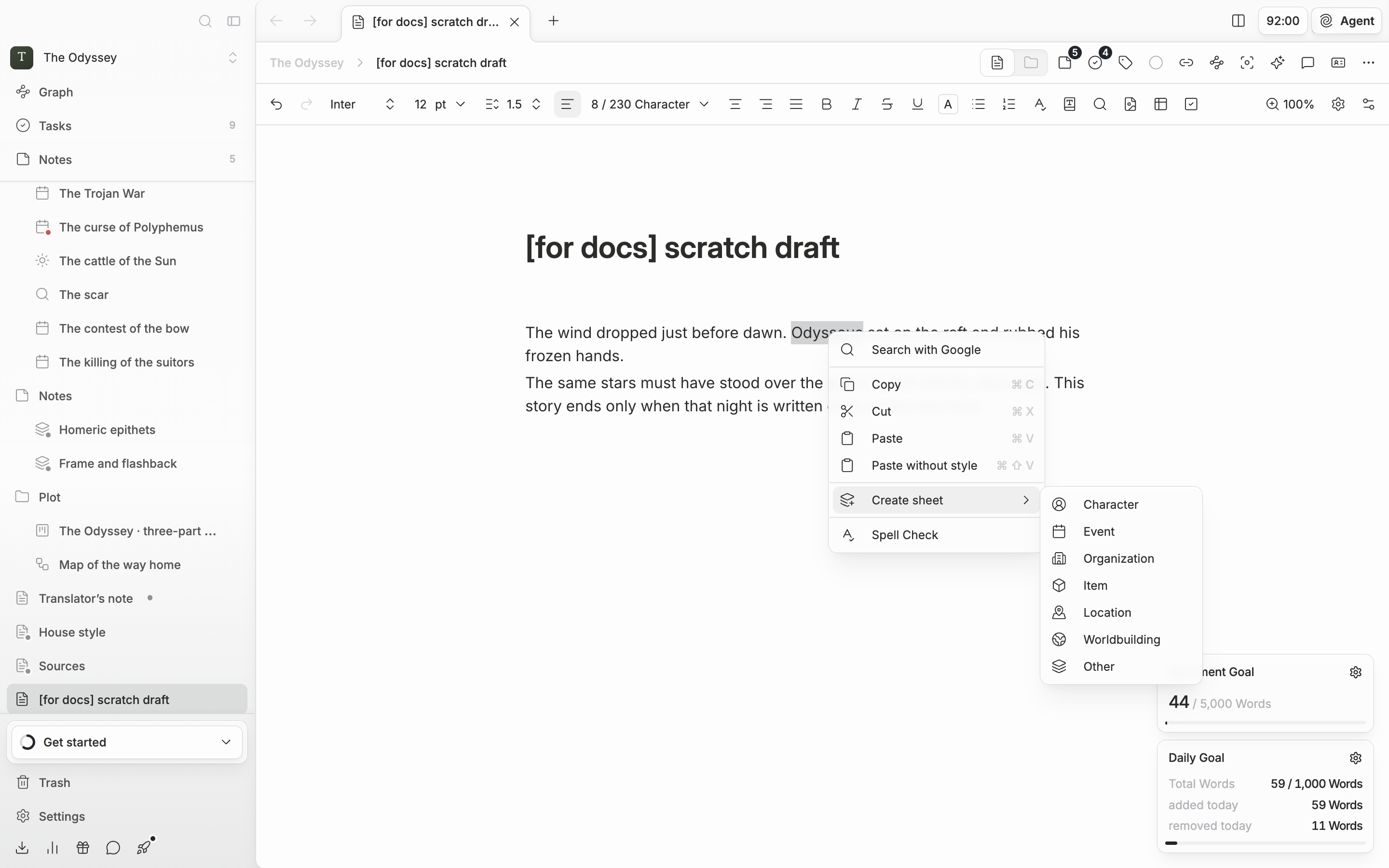
Task: Insert a checkbox task item
Action: [1191, 104]
